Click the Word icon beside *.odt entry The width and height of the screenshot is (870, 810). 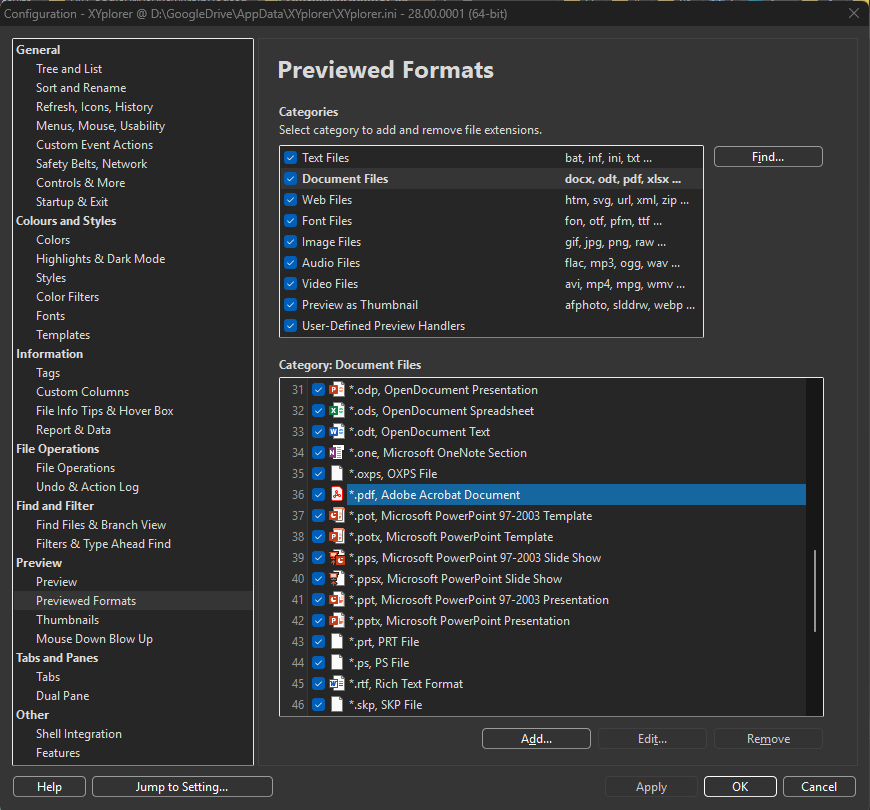click(x=337, y=432)
